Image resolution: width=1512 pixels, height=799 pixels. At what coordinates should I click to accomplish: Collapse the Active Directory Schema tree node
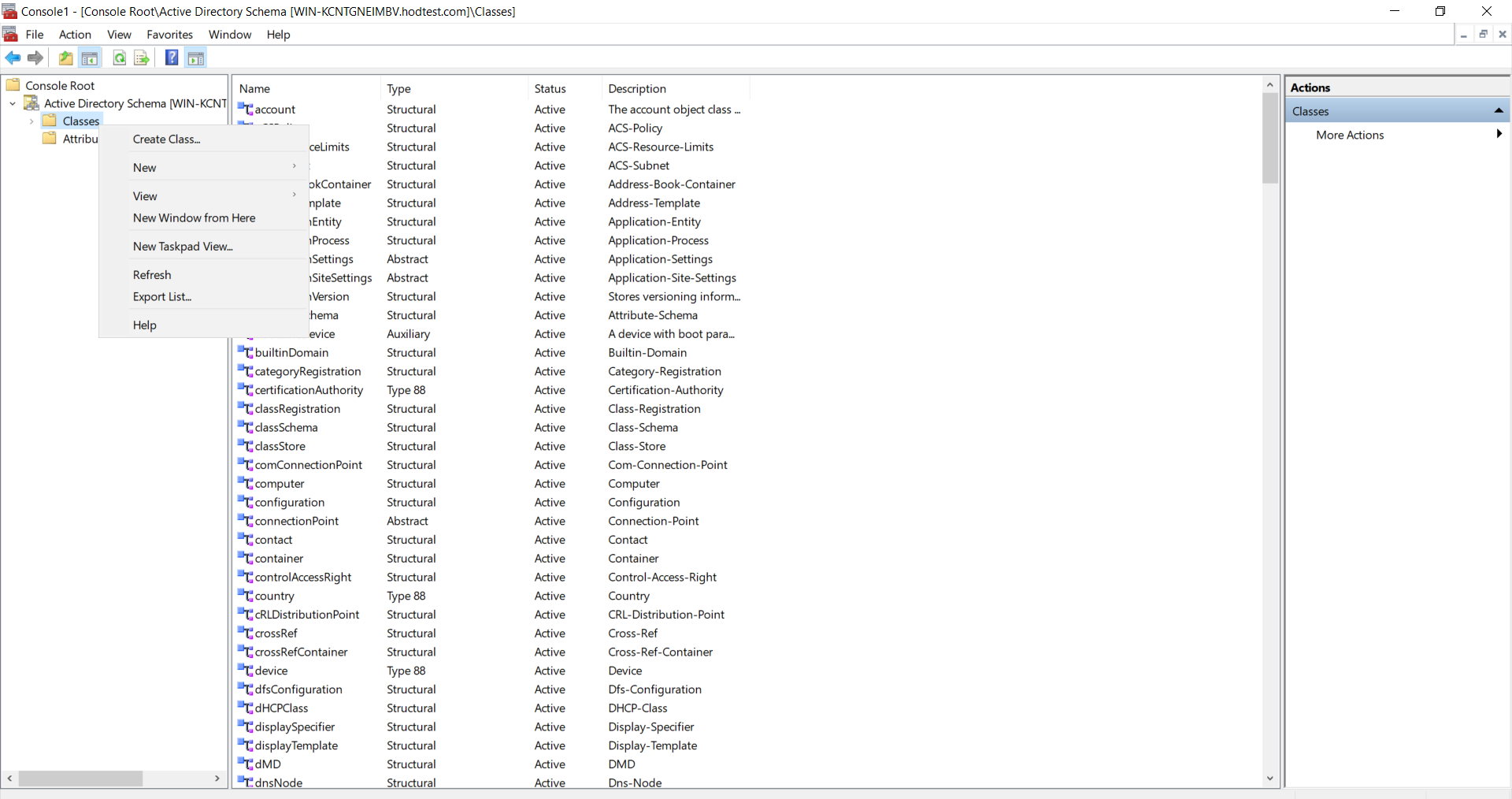coord(13,103)
